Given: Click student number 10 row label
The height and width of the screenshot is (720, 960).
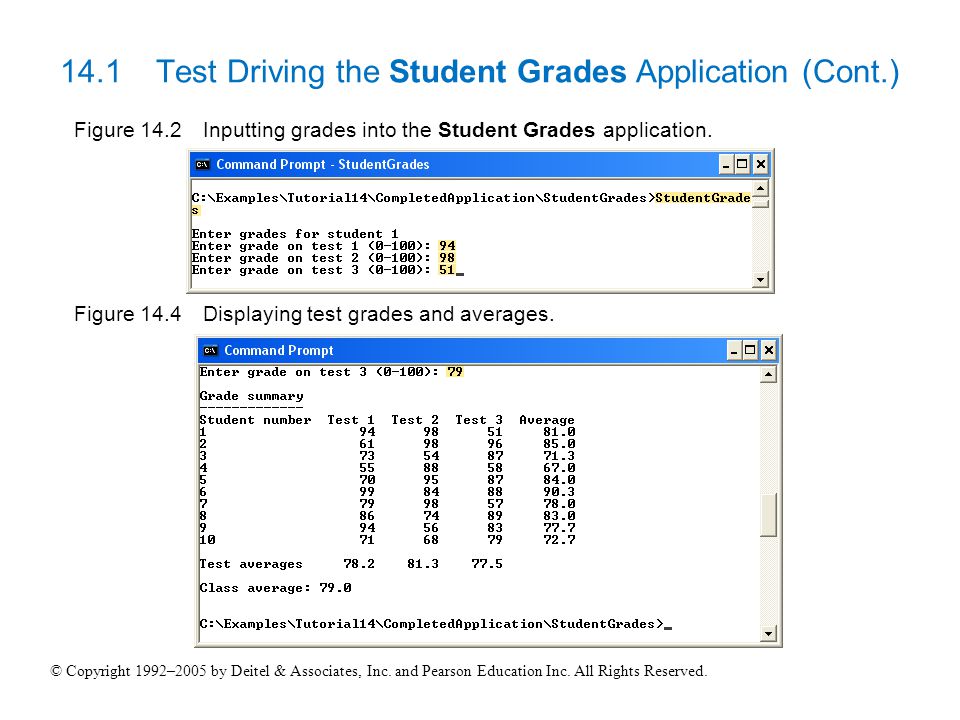Looking at the screenshot, I should click(x=208, y=540).
